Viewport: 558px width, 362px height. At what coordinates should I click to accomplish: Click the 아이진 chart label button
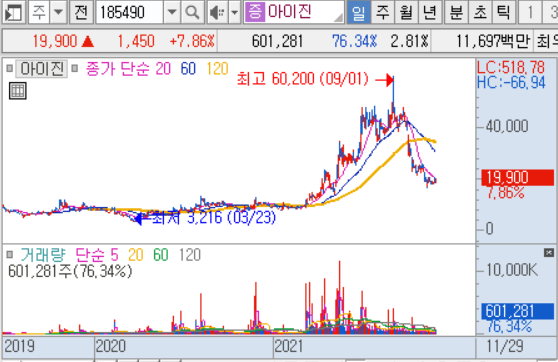[42, 69]
